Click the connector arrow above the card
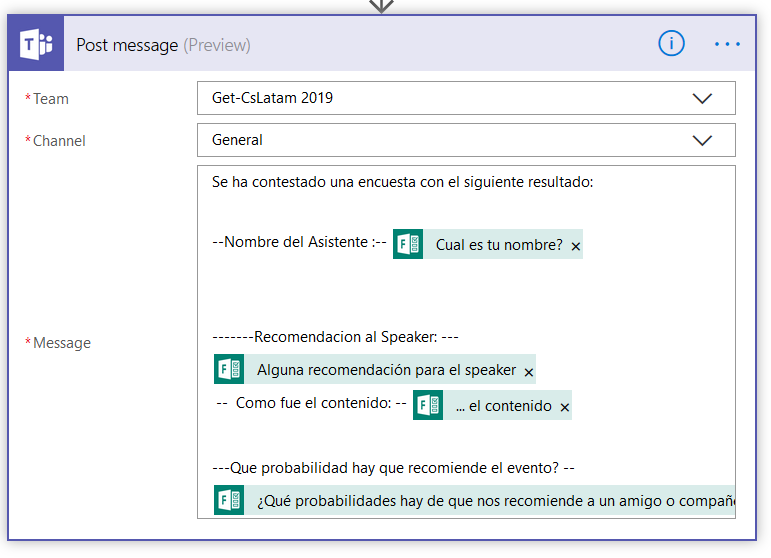The width and height of the screenshot is (771, 558). pyautogui.click(x=381, y=6)
